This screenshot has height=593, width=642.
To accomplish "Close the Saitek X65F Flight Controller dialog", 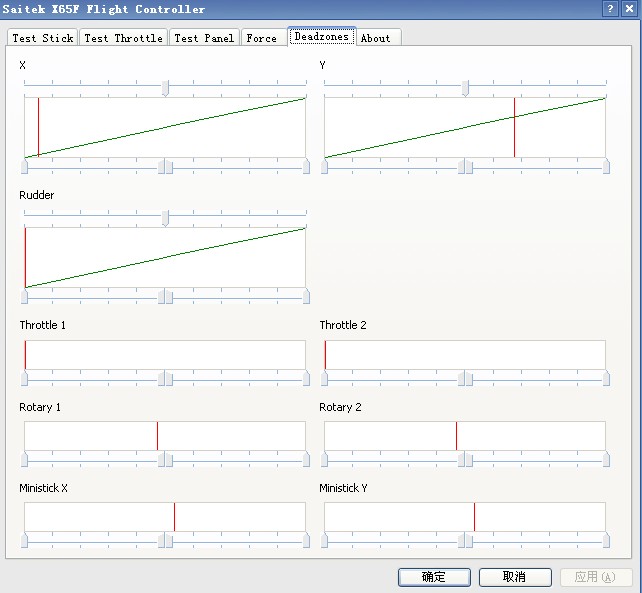I will pyautogui.click(x=629, y=9).
